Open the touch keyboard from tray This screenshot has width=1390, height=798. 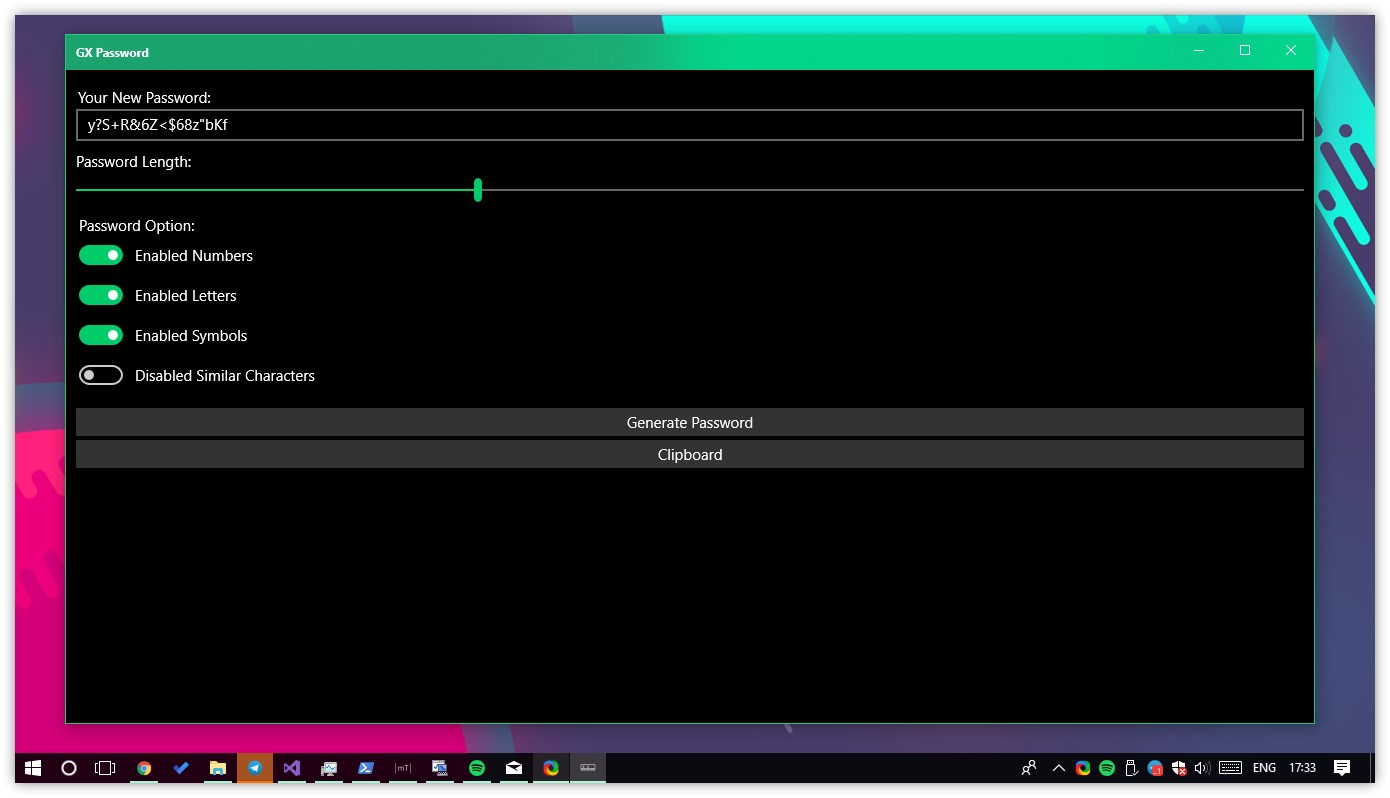pos(1231,768)
